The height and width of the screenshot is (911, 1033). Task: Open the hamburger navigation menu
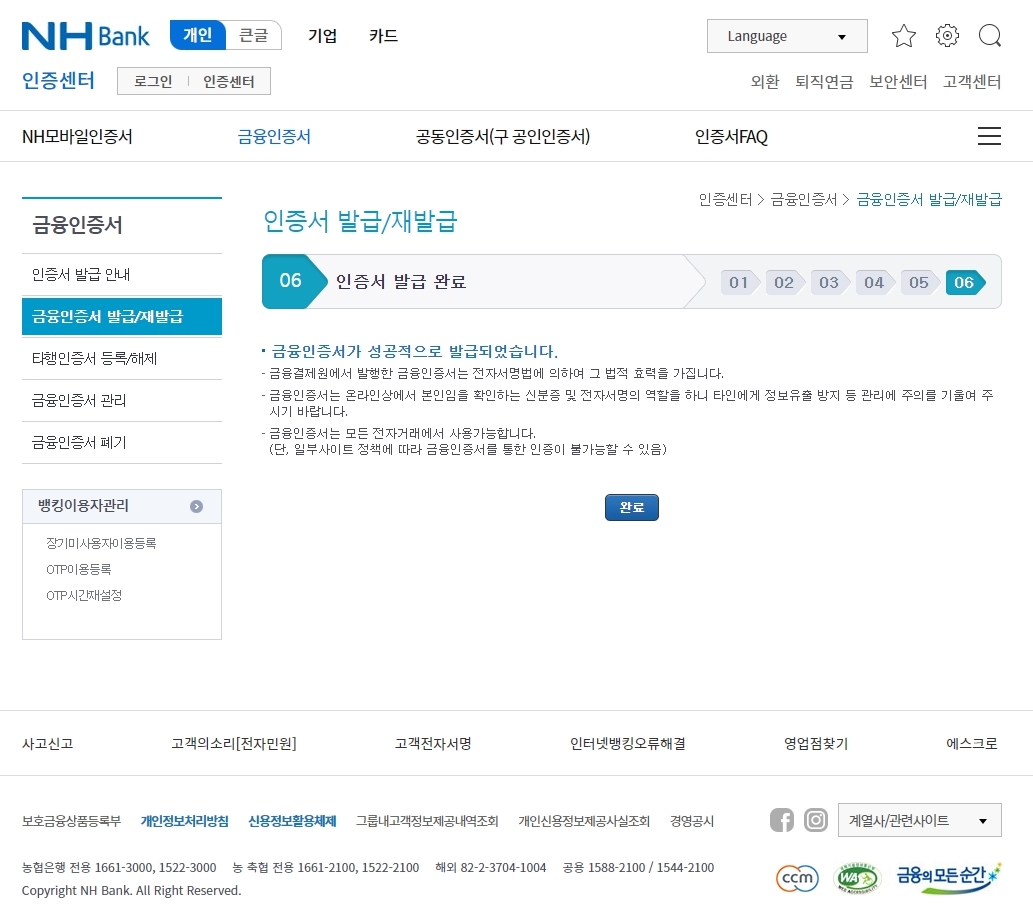pos(989,136)
